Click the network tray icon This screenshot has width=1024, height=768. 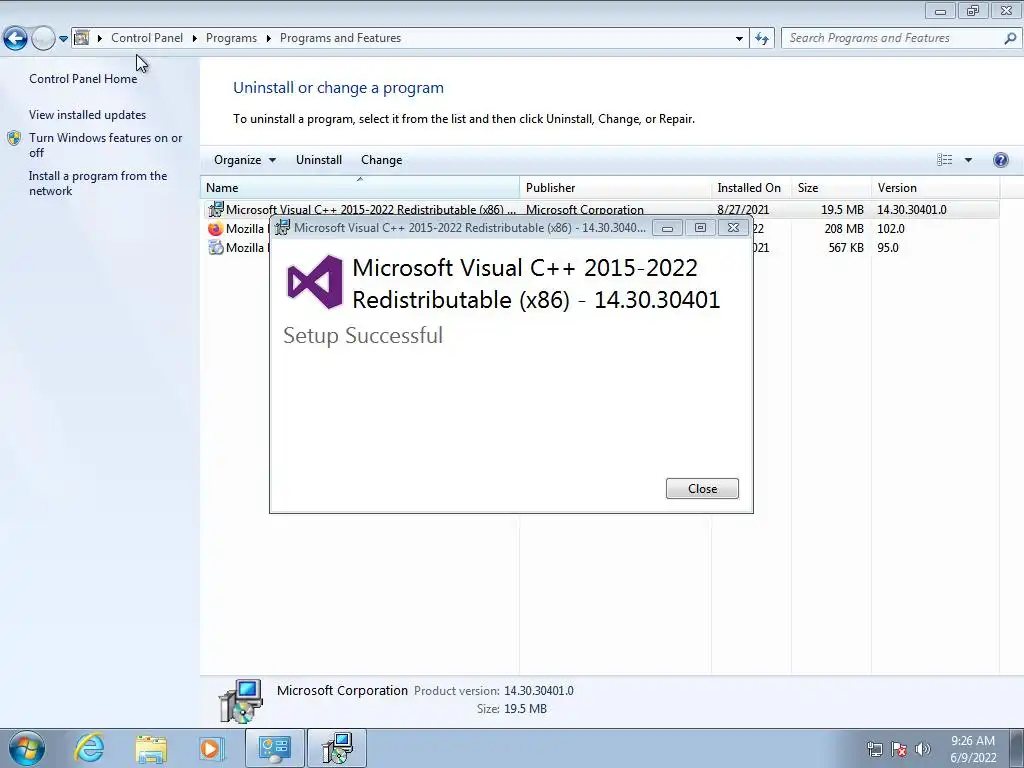click(874, 749)
